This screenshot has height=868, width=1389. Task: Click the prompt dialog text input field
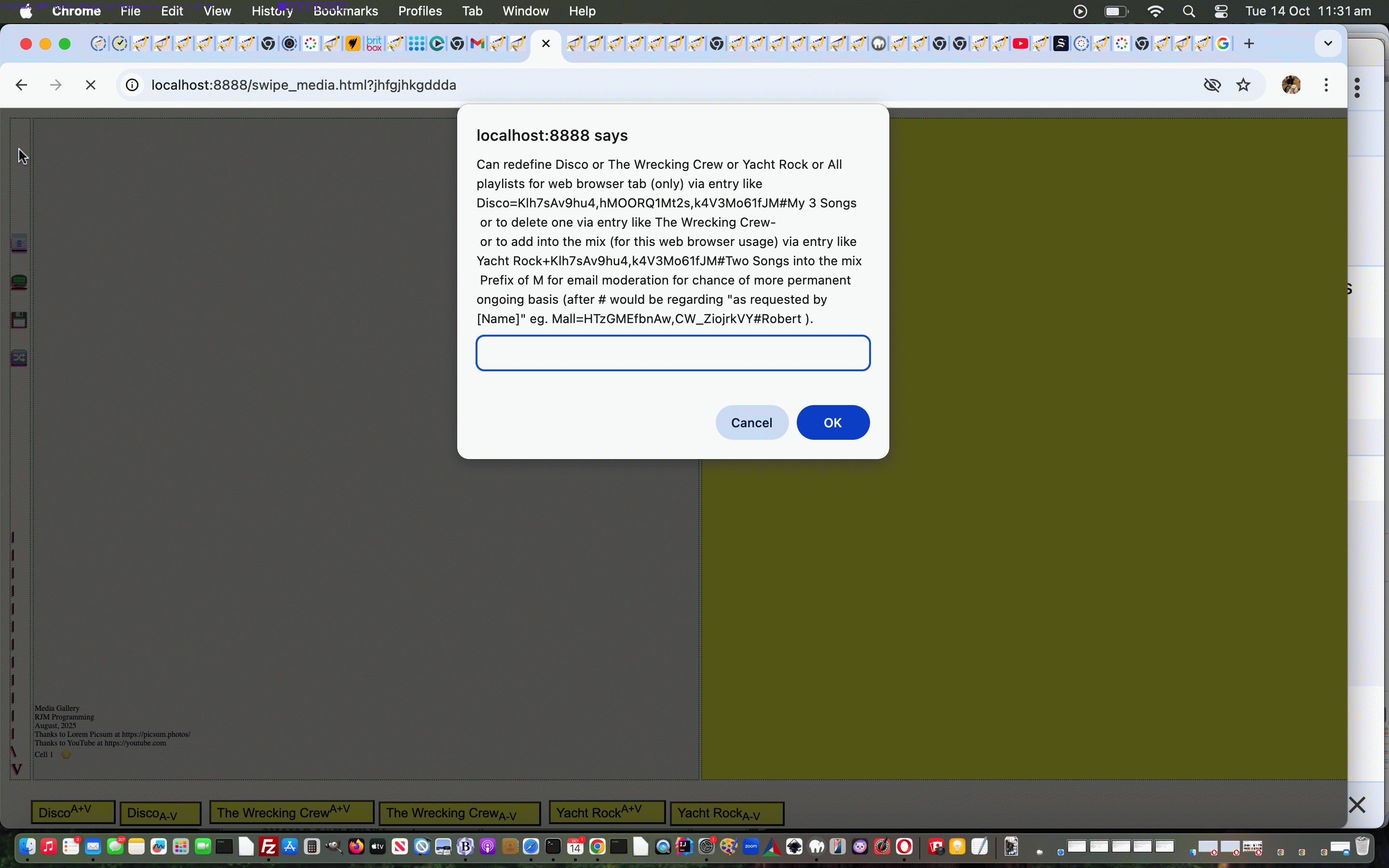click(673, 353)
